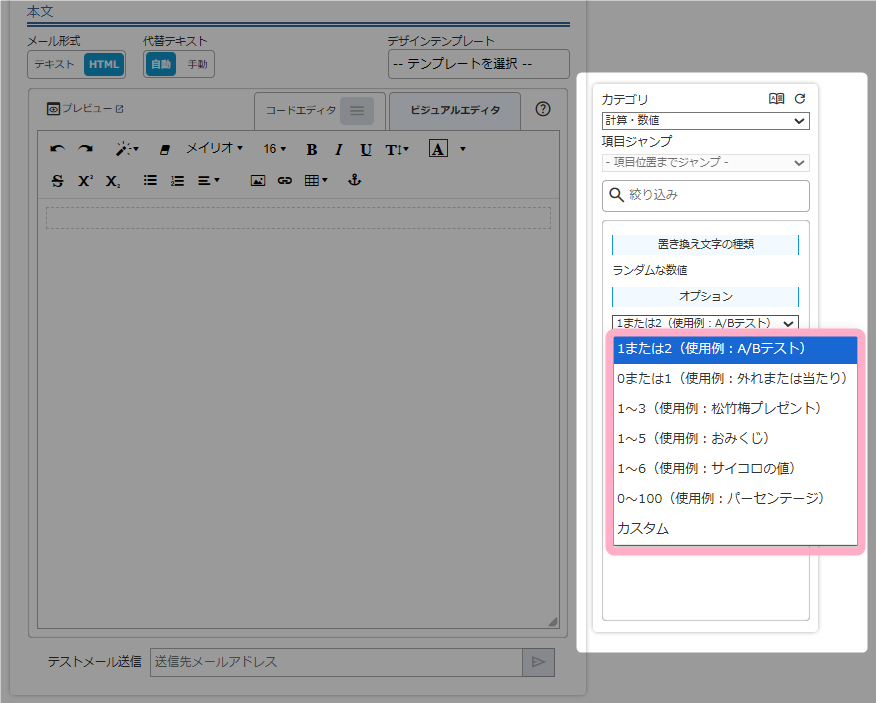
Task: Set alternative text to 手動
Action: [197, 64]
